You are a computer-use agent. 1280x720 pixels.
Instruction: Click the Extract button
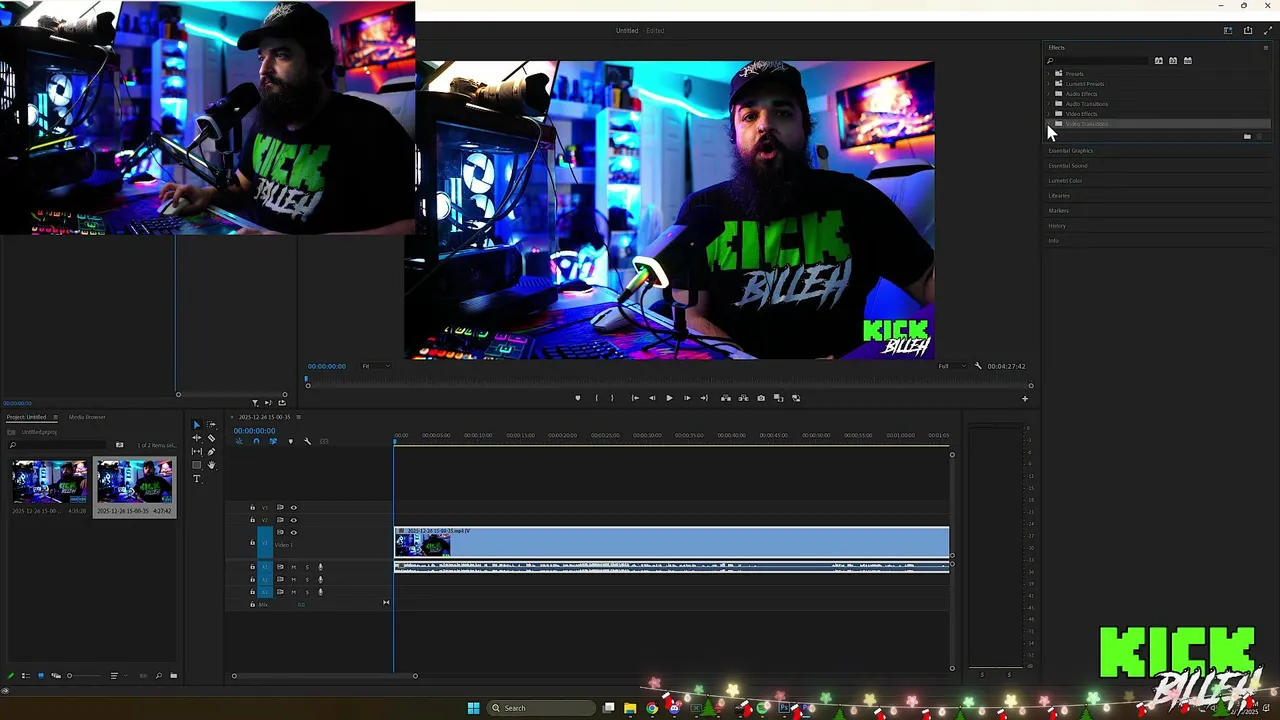coord(743,398)
